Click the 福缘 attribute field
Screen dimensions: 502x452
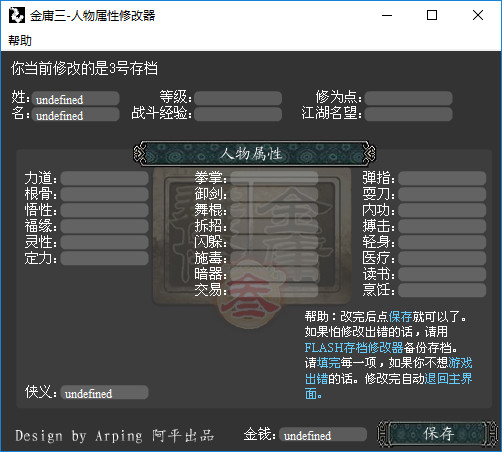pyautogui.click(x=104, y=226)
